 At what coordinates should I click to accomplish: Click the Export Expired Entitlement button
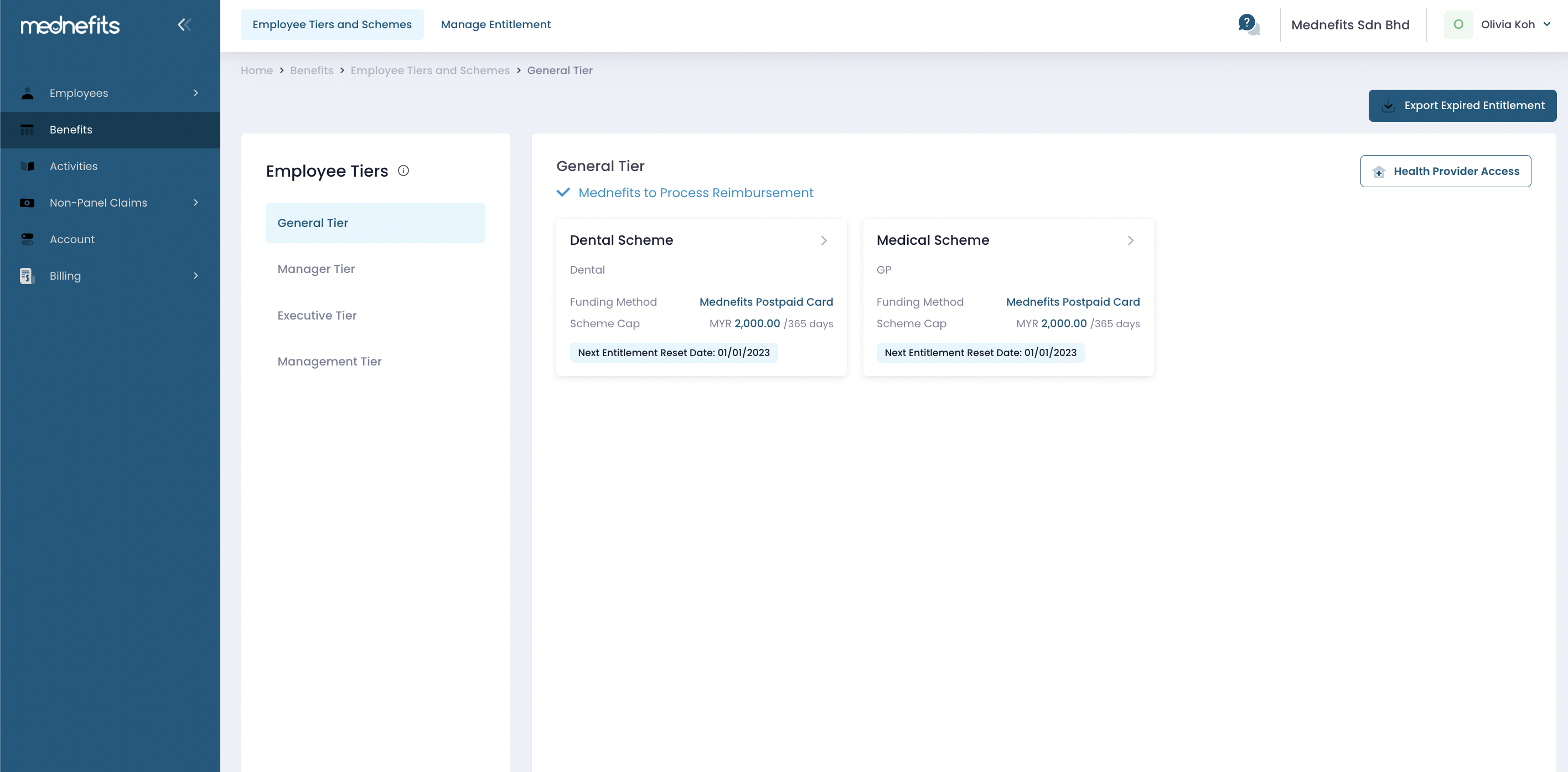1462,105
